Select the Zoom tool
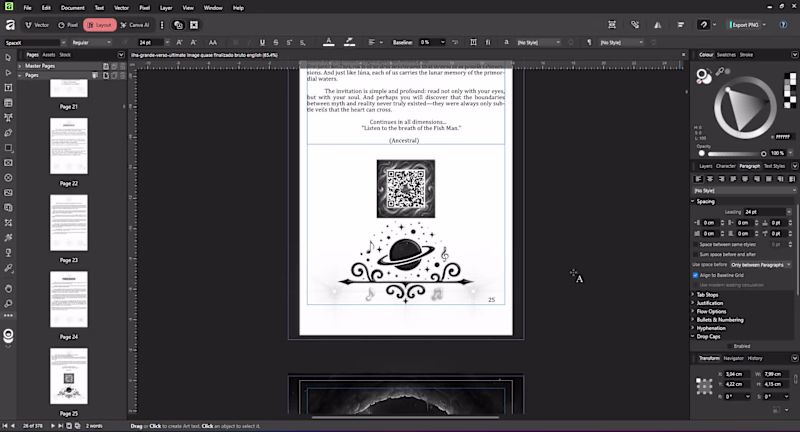Screen dimensions: 800x432 8,303
